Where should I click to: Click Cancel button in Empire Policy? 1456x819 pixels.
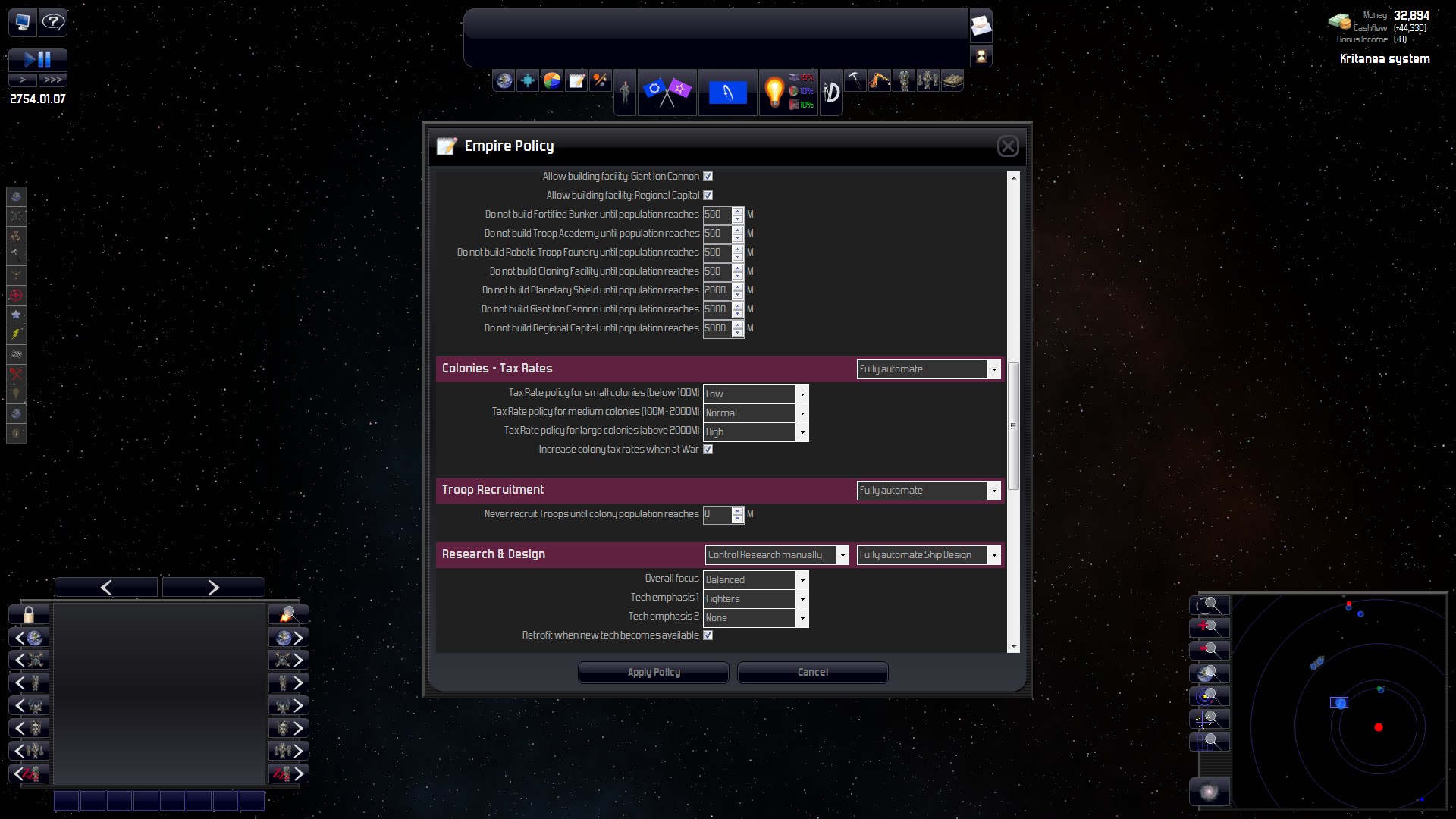click(812, 672)
